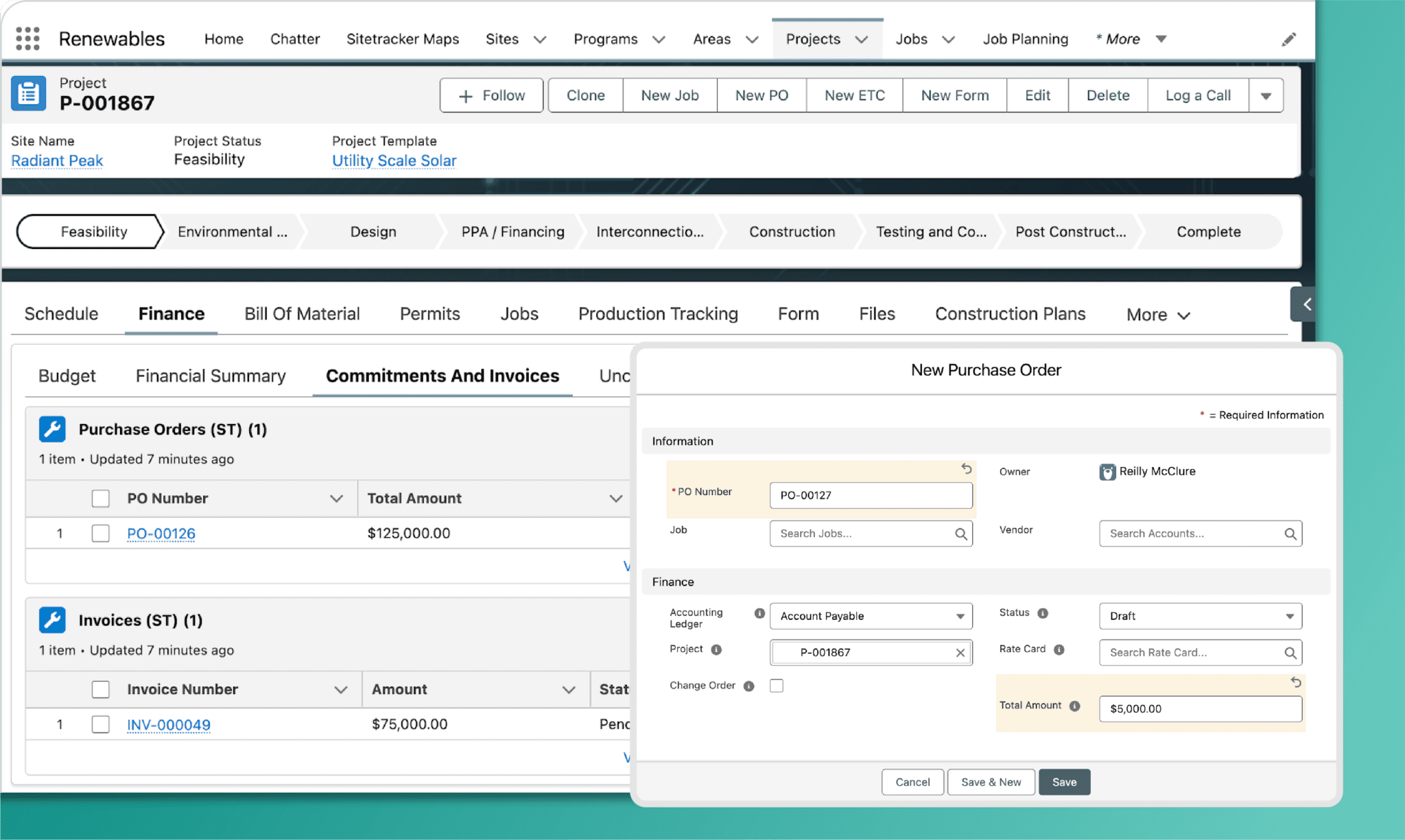The width and height of the screenshot is (1405, 840).
Task: Open the Status Draft dropdown
Action: pos(1201,616)
